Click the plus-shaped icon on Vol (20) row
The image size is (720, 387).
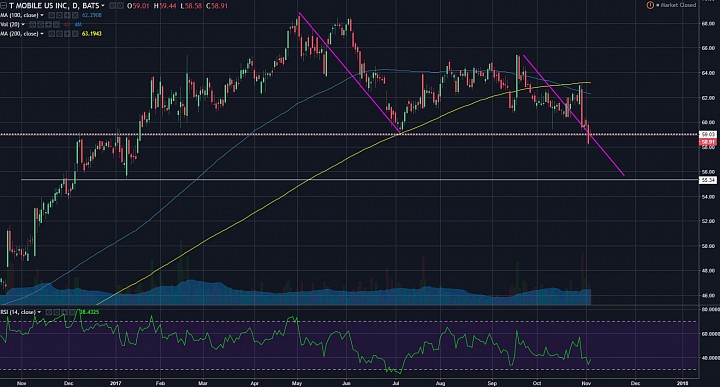[48, 24]
